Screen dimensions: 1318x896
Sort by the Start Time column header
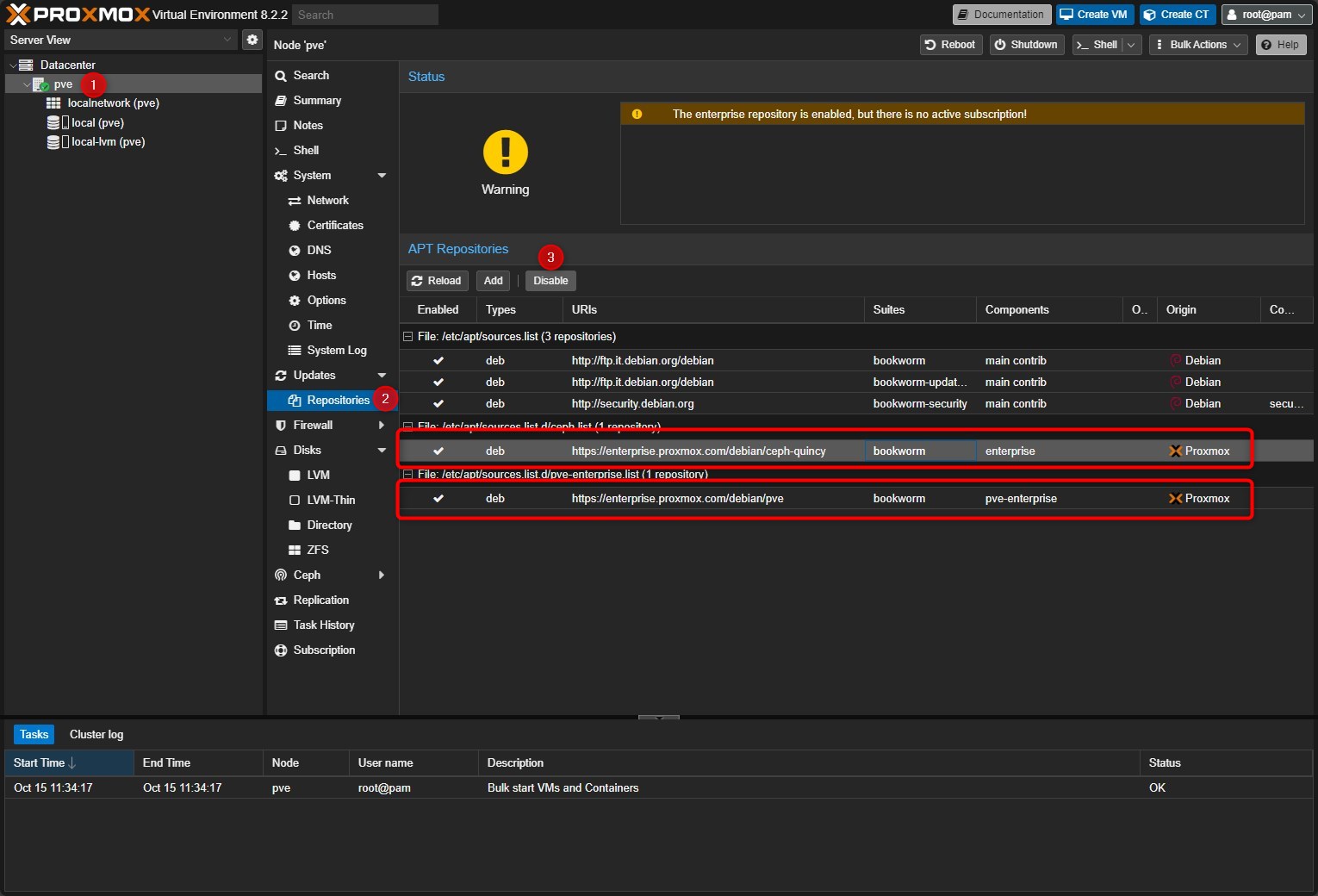(69, 763)
